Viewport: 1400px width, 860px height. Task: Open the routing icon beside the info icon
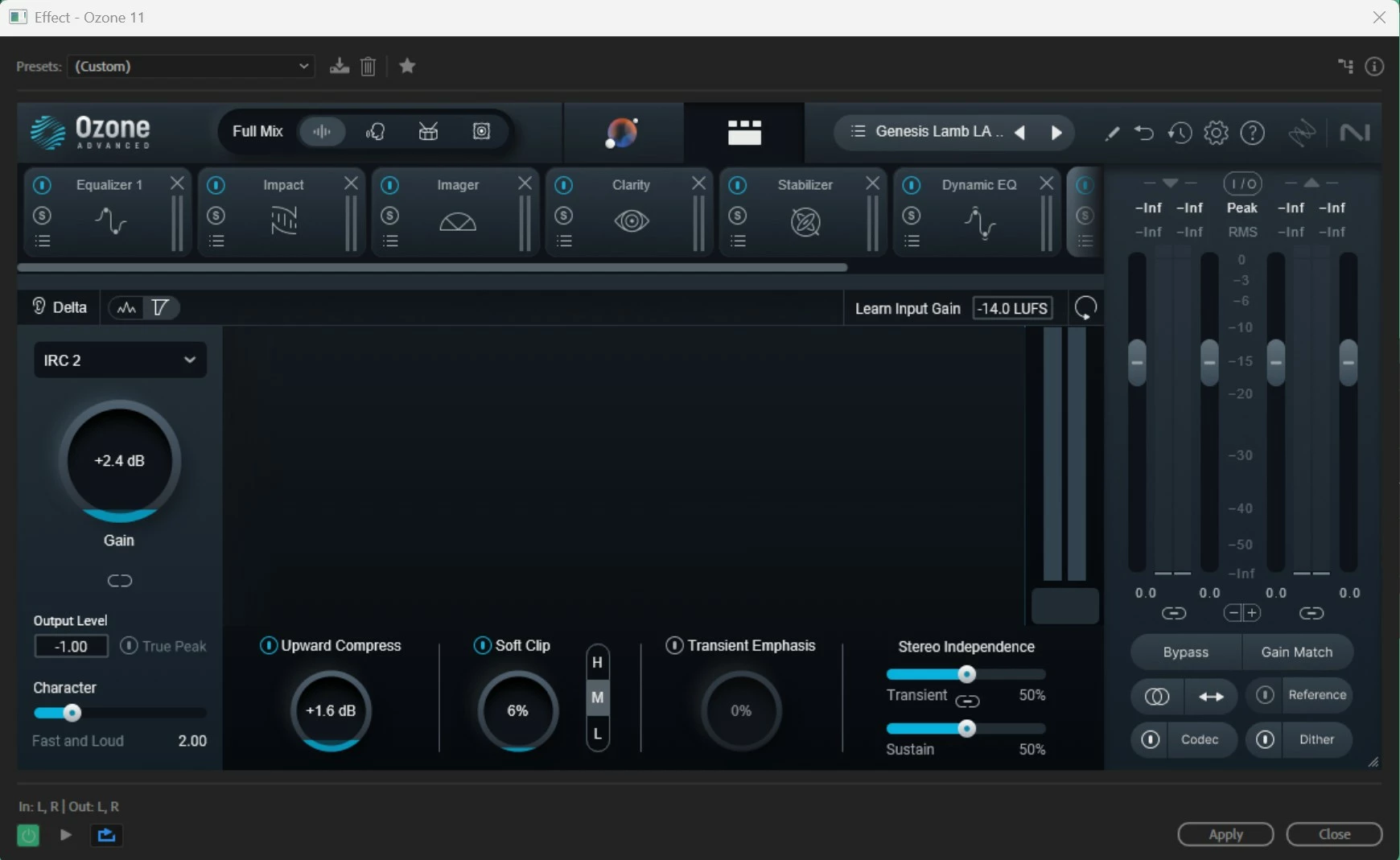click(x=1345, y=66)
